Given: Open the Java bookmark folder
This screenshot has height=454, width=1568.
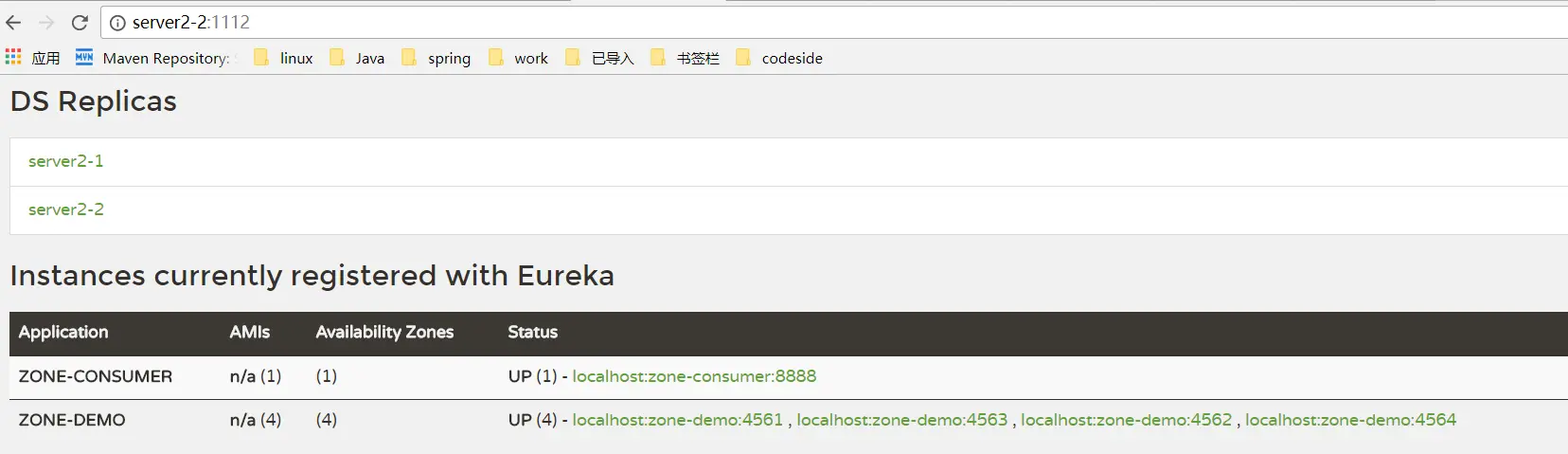Looking at the screenshot, I should (357, 58).
